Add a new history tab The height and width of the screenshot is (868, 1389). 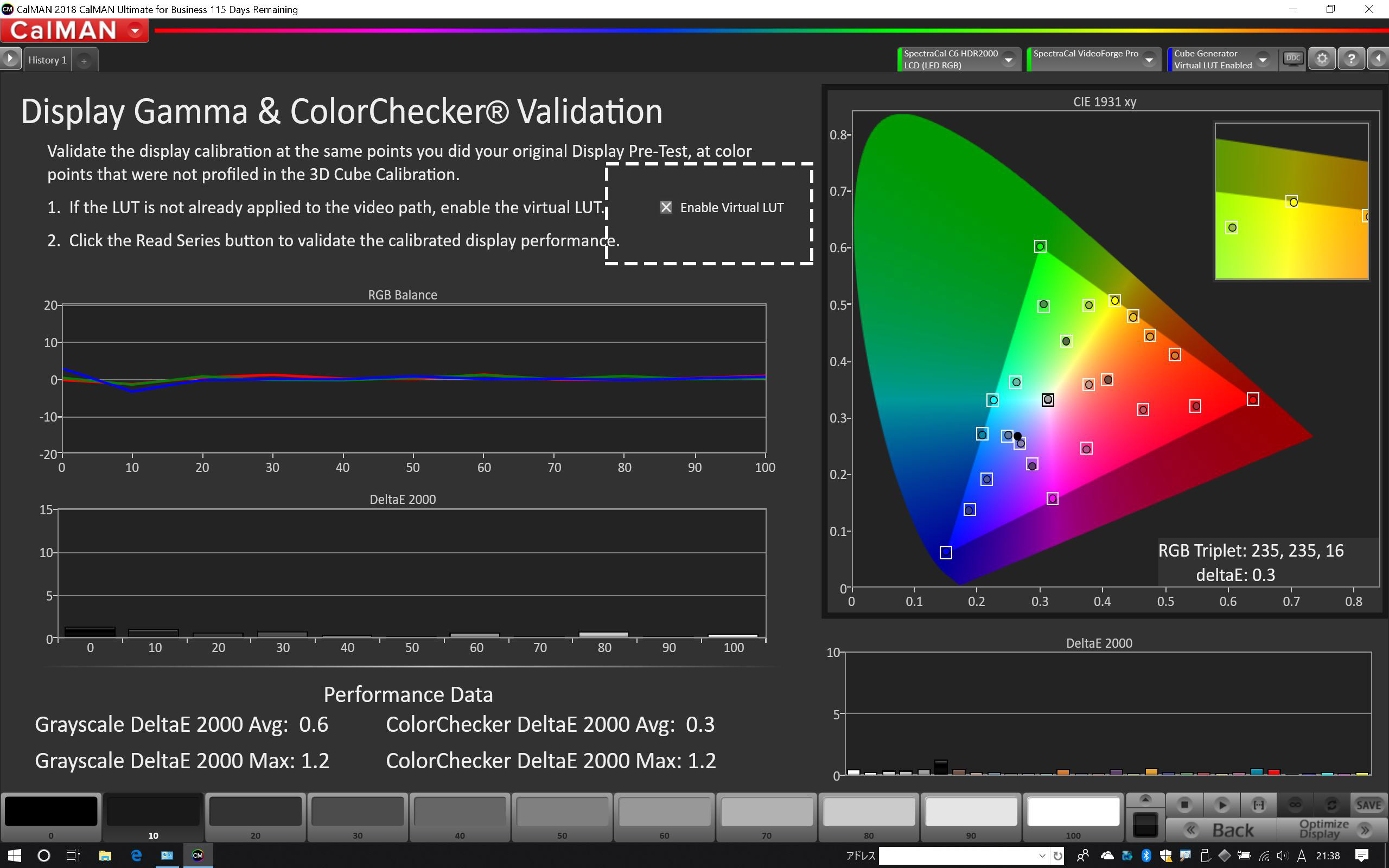tap(84, 60)
